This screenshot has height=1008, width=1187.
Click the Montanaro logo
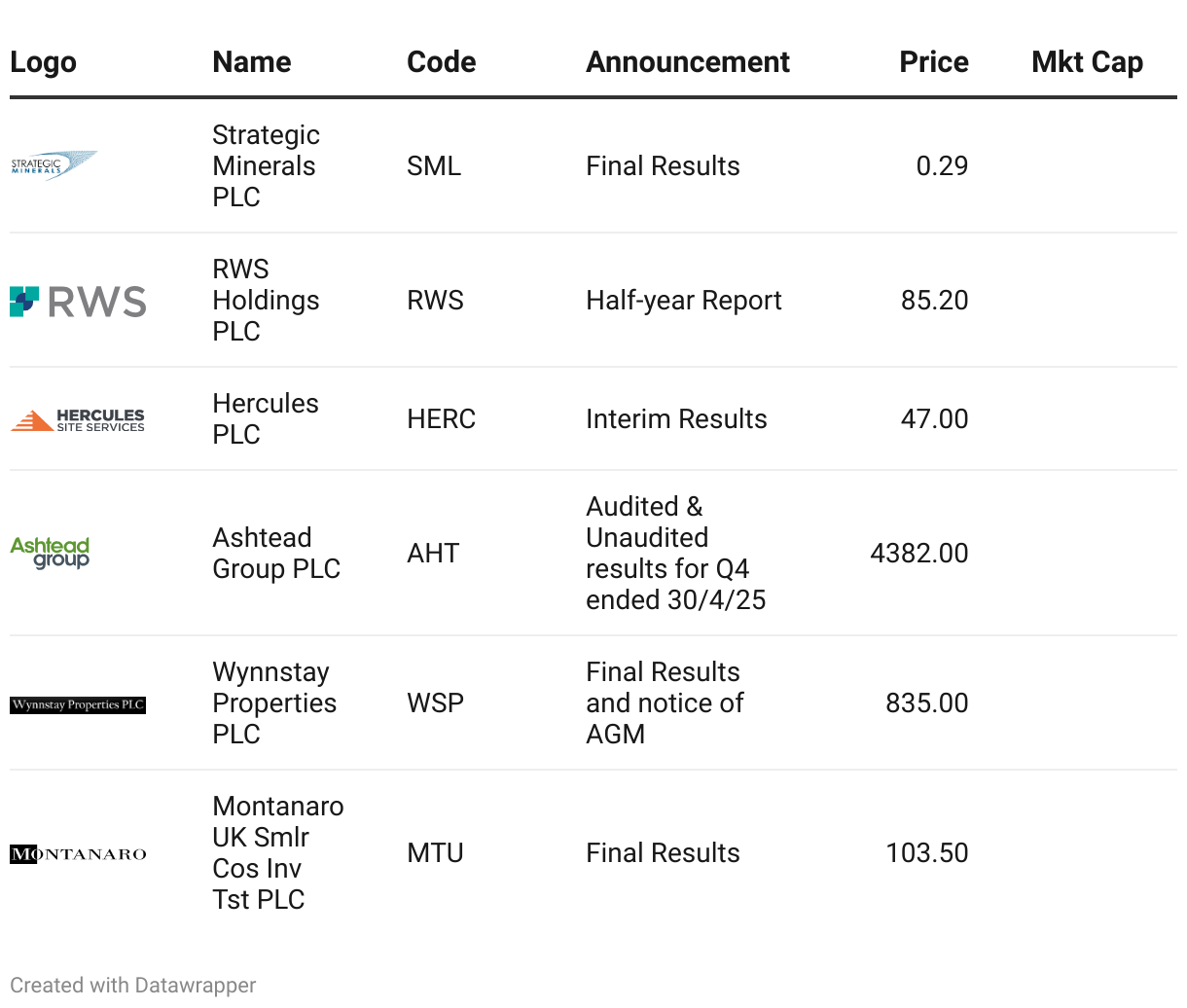click(x=78, y=854)
